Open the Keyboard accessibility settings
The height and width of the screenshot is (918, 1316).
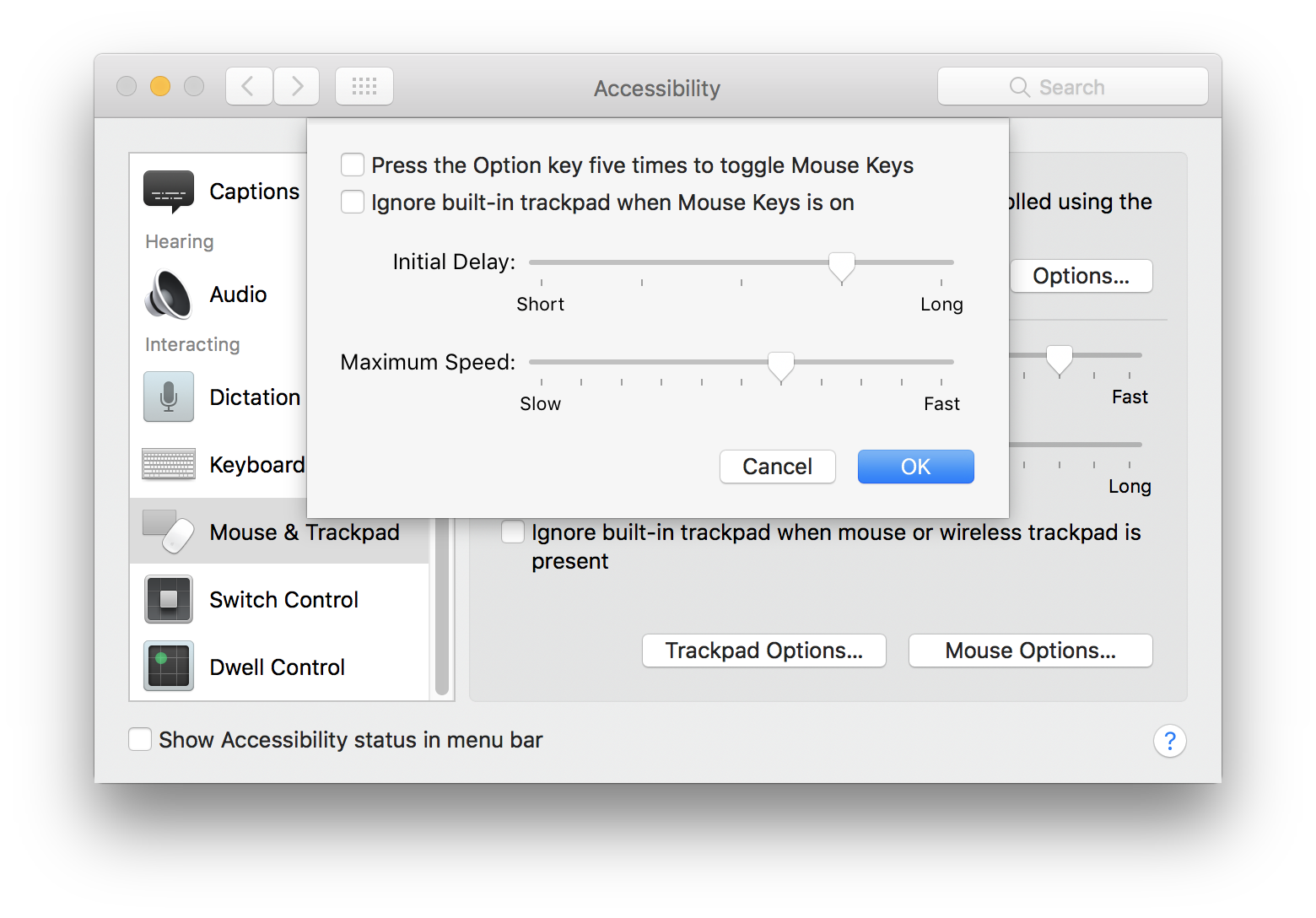168,464
